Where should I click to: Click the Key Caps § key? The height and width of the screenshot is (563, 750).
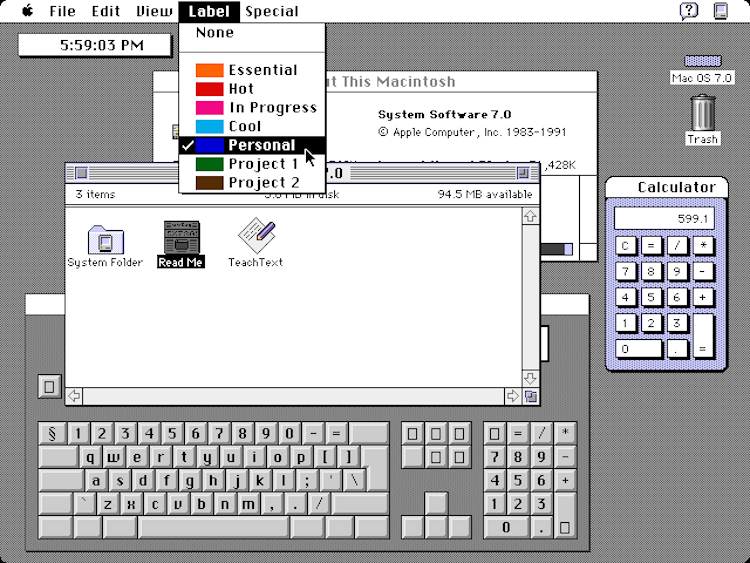(x=52, y=433)
